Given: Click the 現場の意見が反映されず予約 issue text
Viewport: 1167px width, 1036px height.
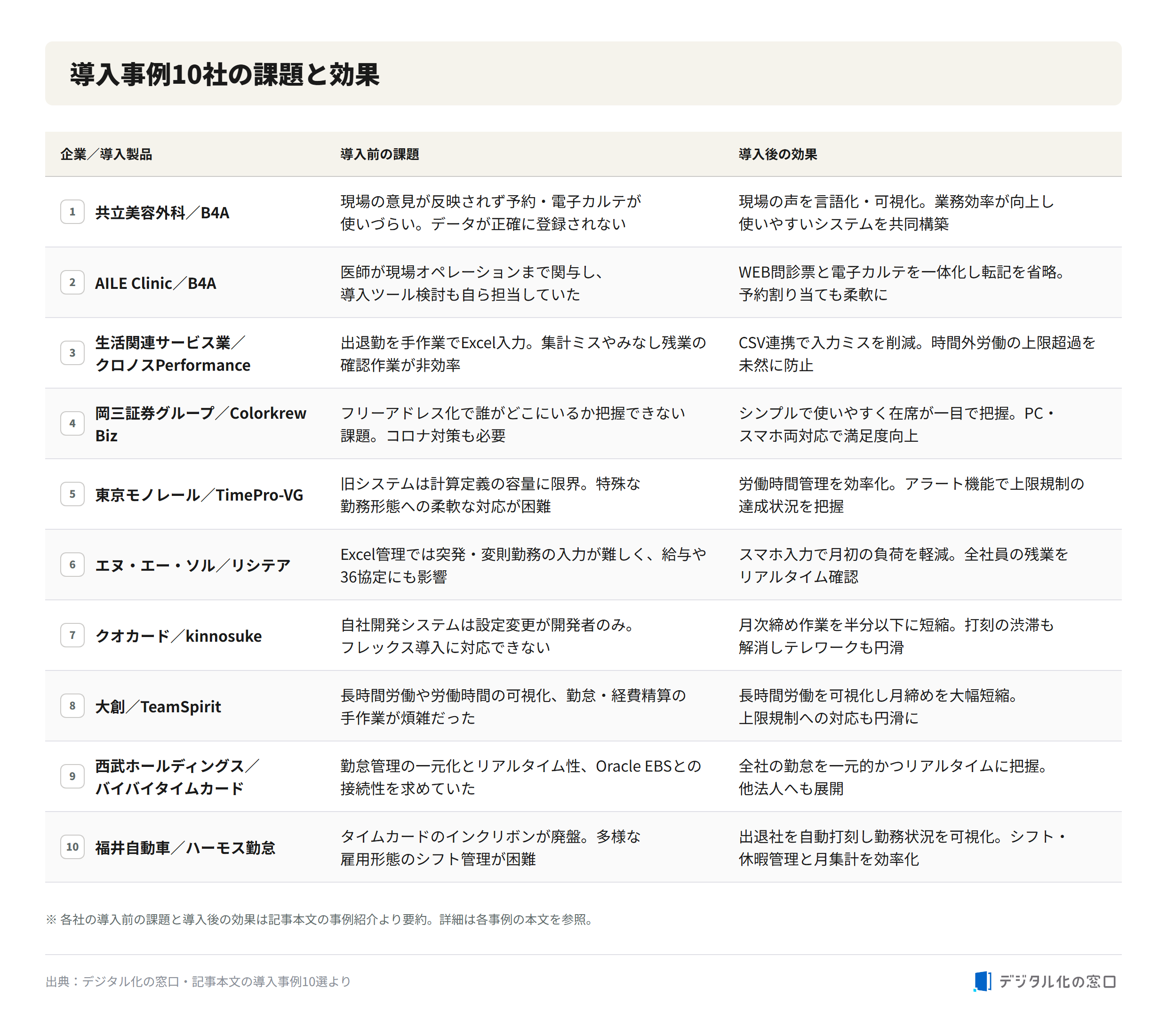Looking at the screenshot, I should tap(491, 212).
